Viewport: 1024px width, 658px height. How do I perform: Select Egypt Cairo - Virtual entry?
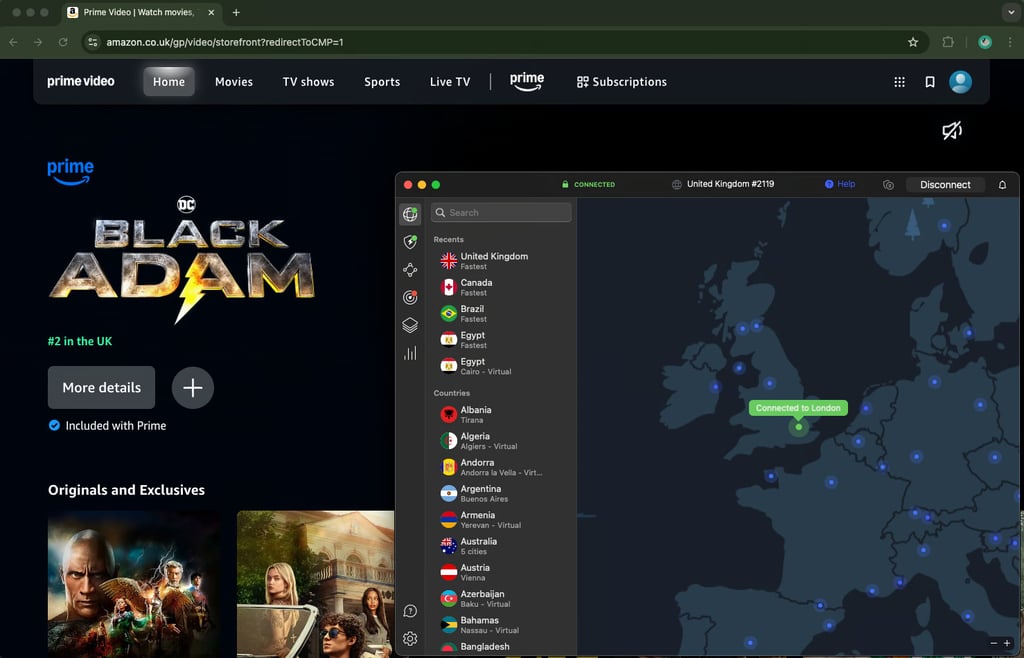coord(500,366)
